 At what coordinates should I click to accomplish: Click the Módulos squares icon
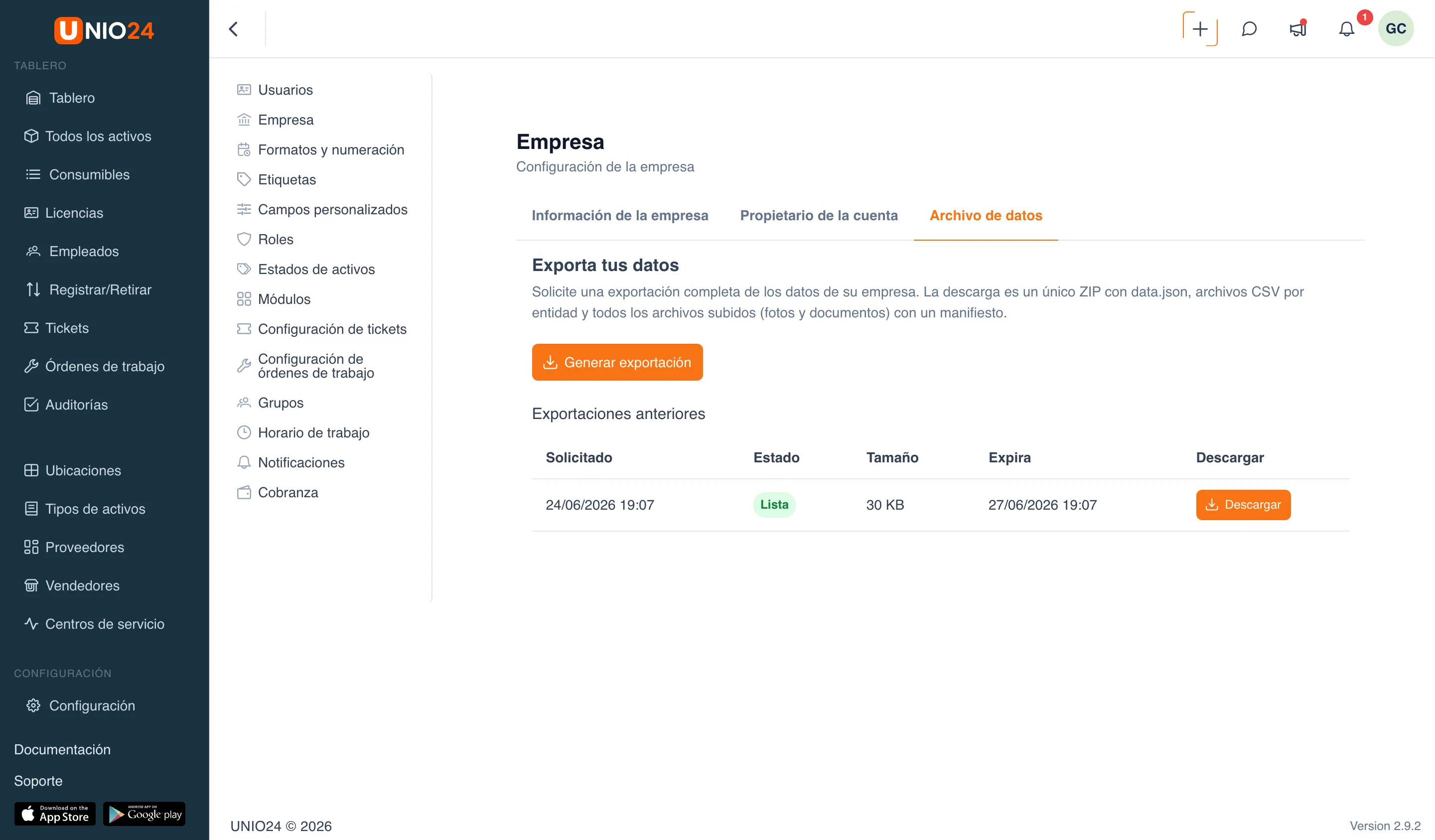coord(244,299)
